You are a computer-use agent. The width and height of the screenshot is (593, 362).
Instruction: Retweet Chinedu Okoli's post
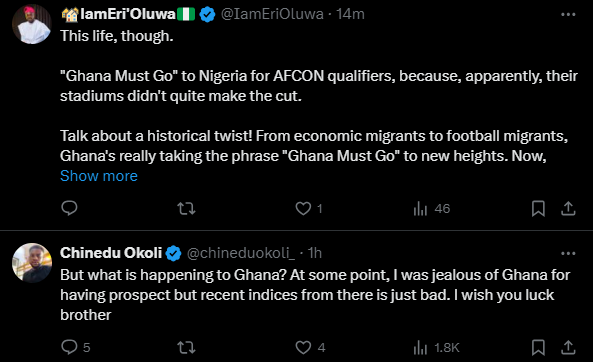pyautogui.click(x=186, y=347)
